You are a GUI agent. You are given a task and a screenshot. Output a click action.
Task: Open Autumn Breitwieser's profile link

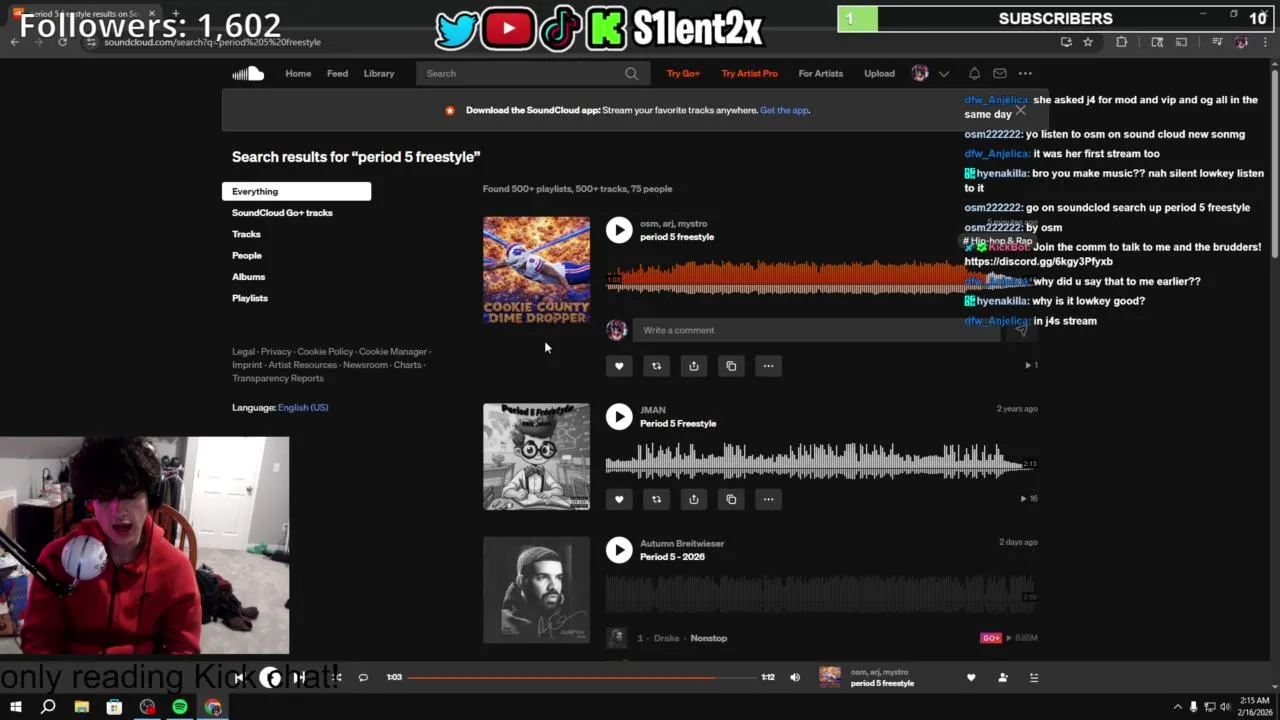(682, 543)
